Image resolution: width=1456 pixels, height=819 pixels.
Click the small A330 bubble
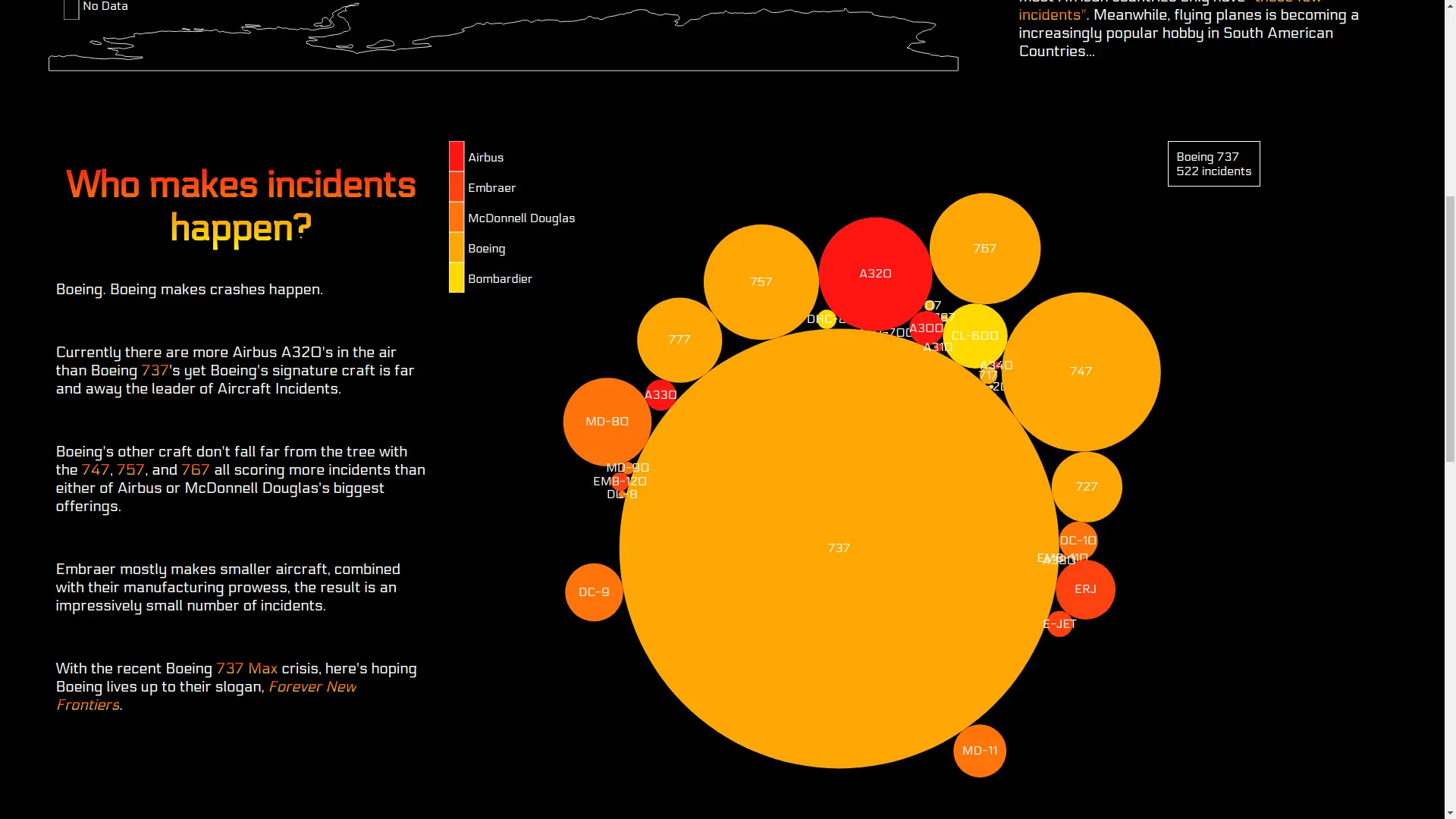click(660, 395)
